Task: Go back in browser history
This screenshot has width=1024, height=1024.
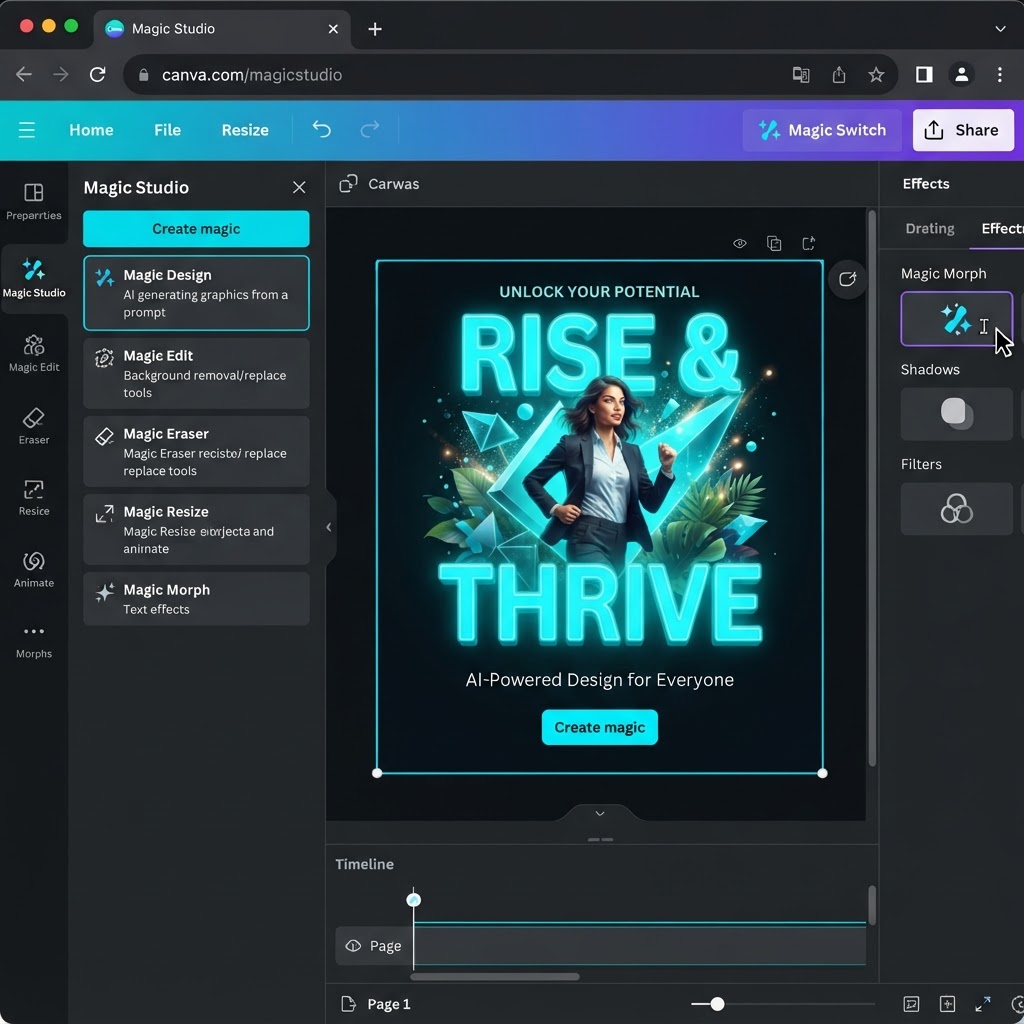Action: pos(24,74)
